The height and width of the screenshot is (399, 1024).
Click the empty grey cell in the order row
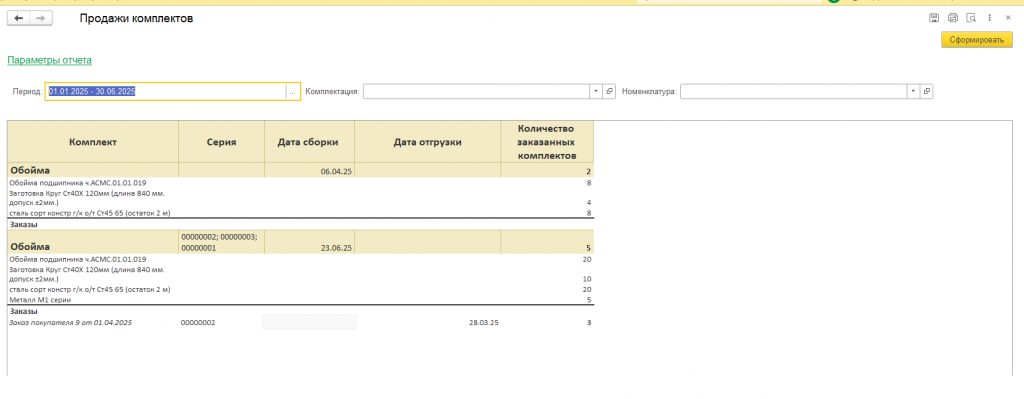(x=310, y=322)
